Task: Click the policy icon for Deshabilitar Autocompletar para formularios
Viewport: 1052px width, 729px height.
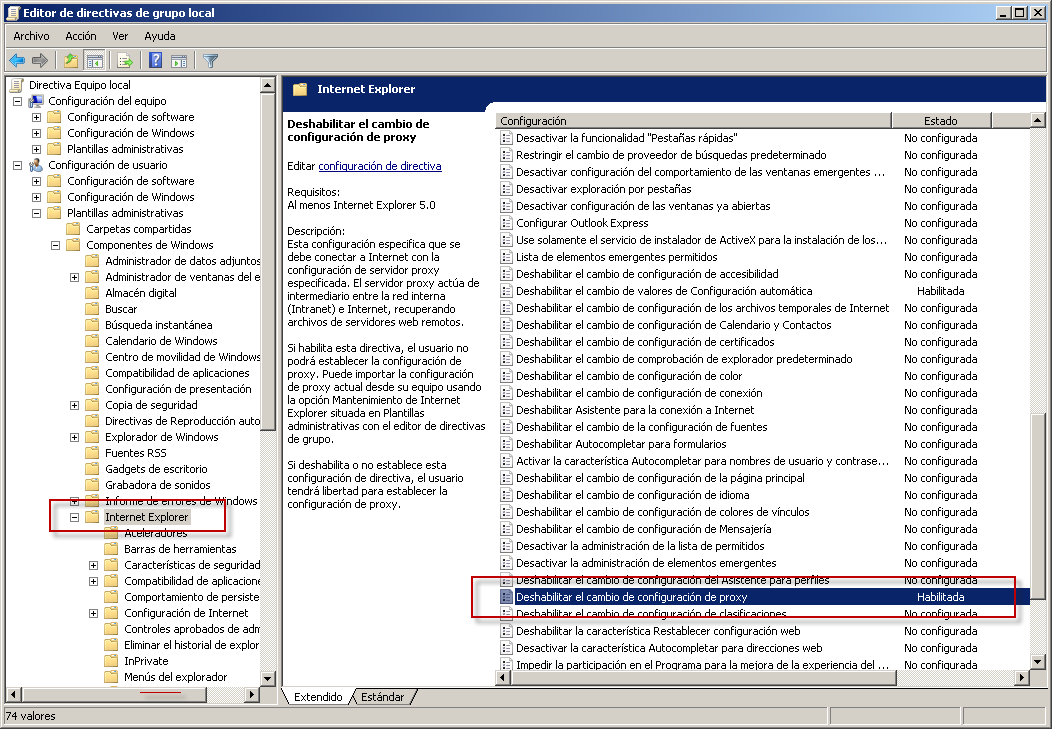Action: (507, 445)
